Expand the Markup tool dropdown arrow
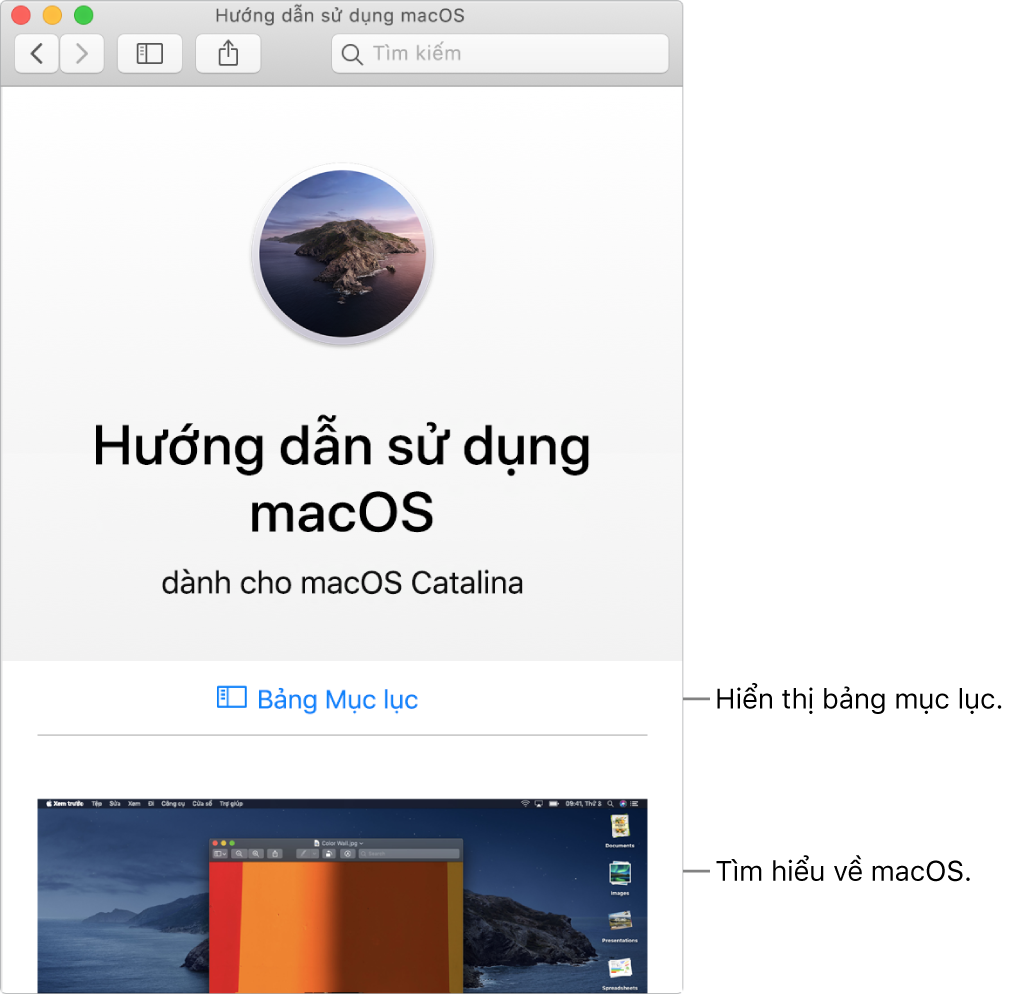The width and height of the screenshot is (1013, 995). 314,853
